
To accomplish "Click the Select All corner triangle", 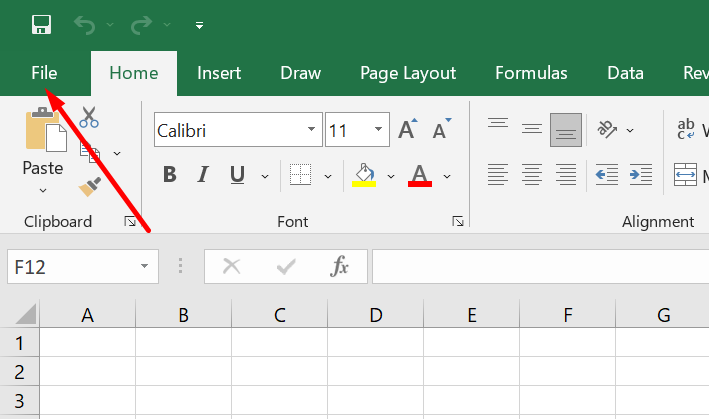I will click(25, 314).
